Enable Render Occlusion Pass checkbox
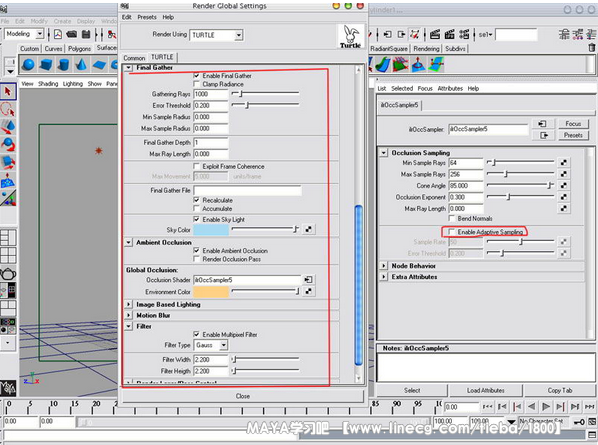The height and width of the screenshot is (445, 598). click(196, 259)
